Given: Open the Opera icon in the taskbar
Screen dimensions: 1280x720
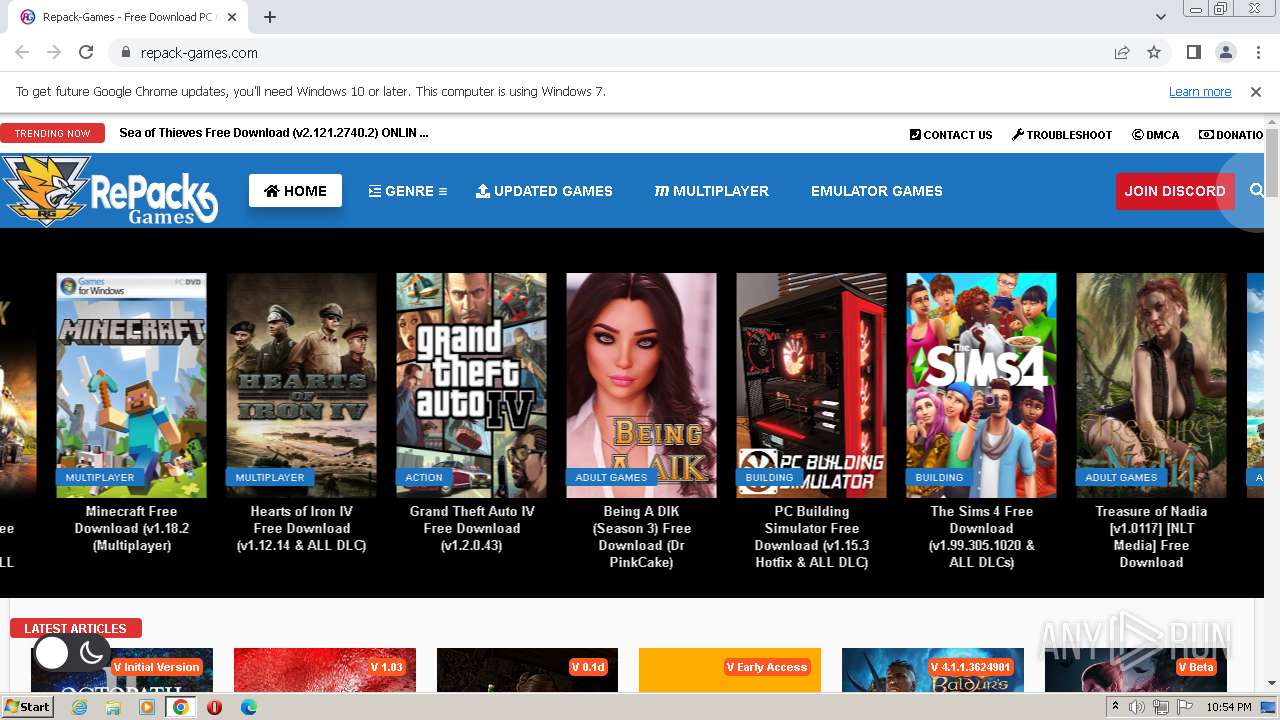Looking at the screenshot, I should coord(214,707).
